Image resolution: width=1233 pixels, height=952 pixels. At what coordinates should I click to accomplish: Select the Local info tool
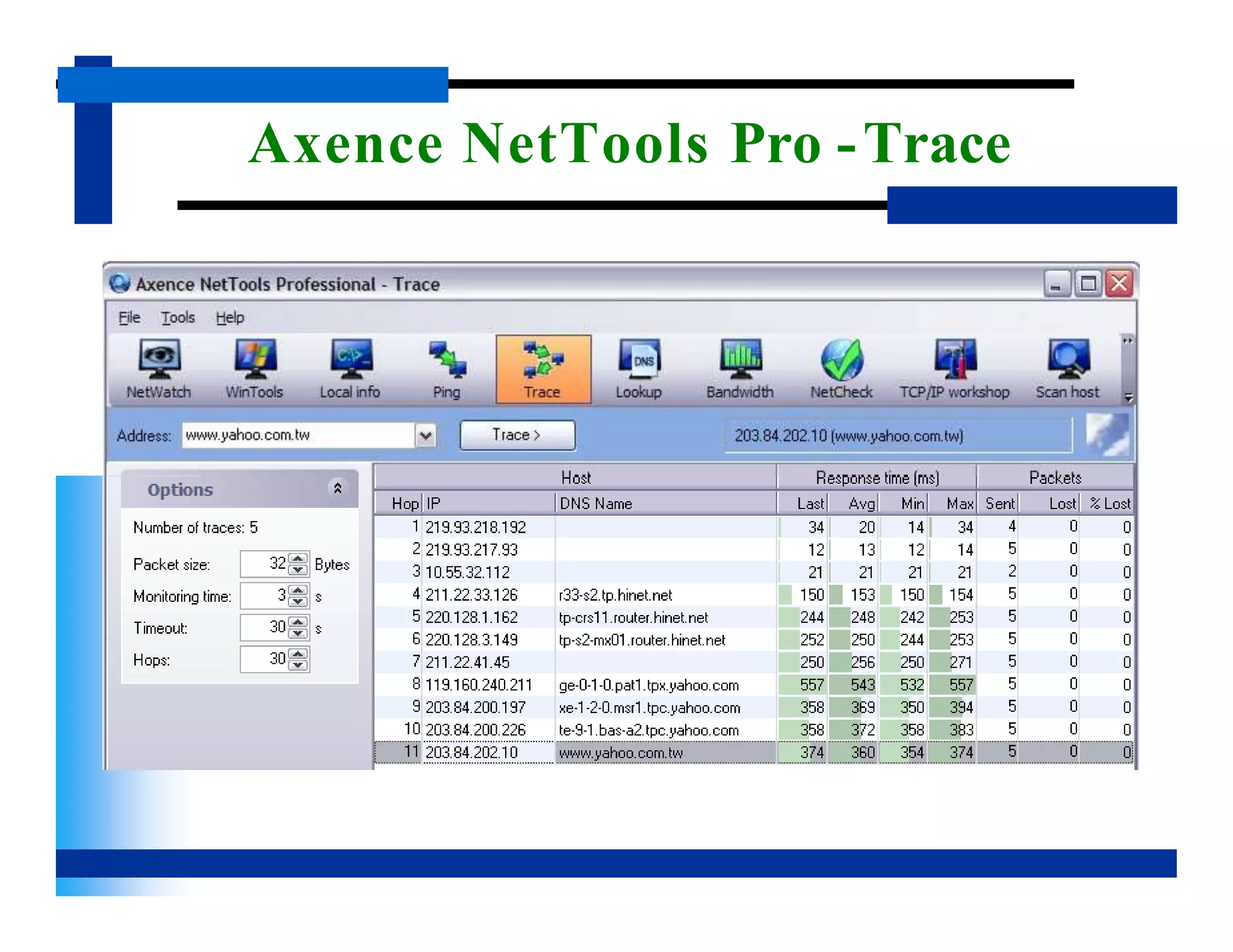click(350, 369)
